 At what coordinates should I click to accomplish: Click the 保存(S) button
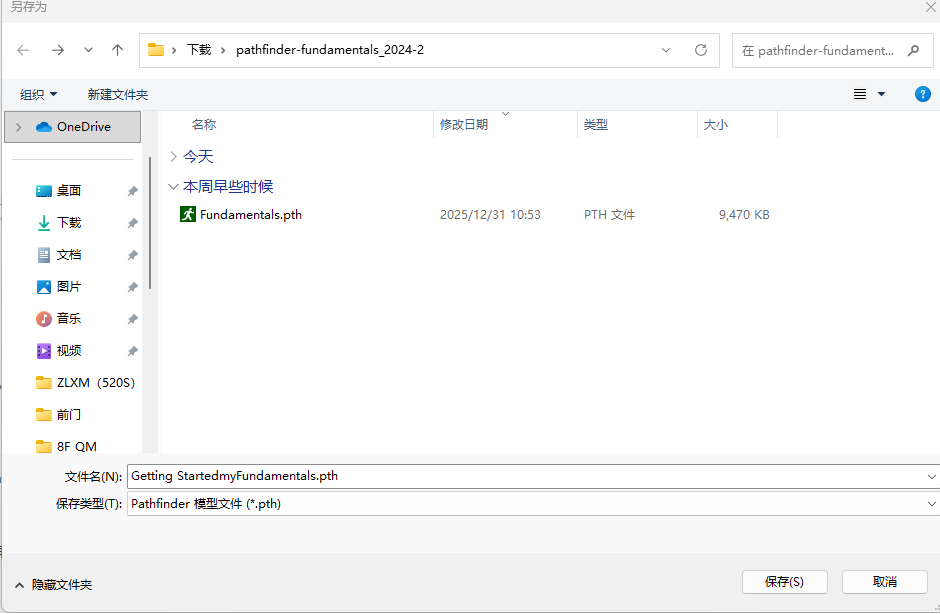point(784,581)
